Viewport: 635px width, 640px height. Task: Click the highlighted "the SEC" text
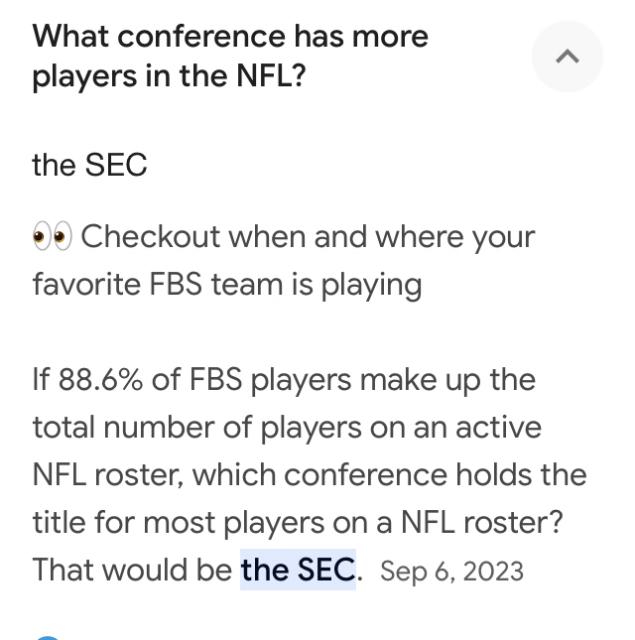[x=298, y=570]
